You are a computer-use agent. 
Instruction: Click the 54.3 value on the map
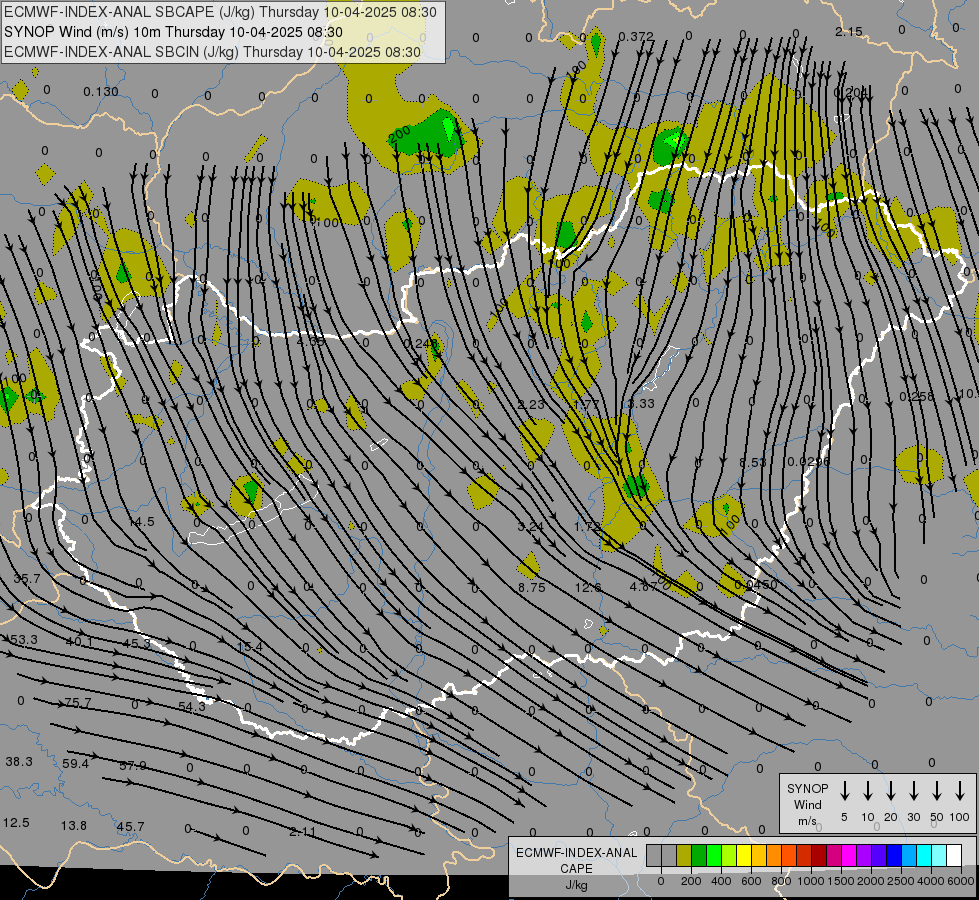pyautogui.click(x=192, y=706)
